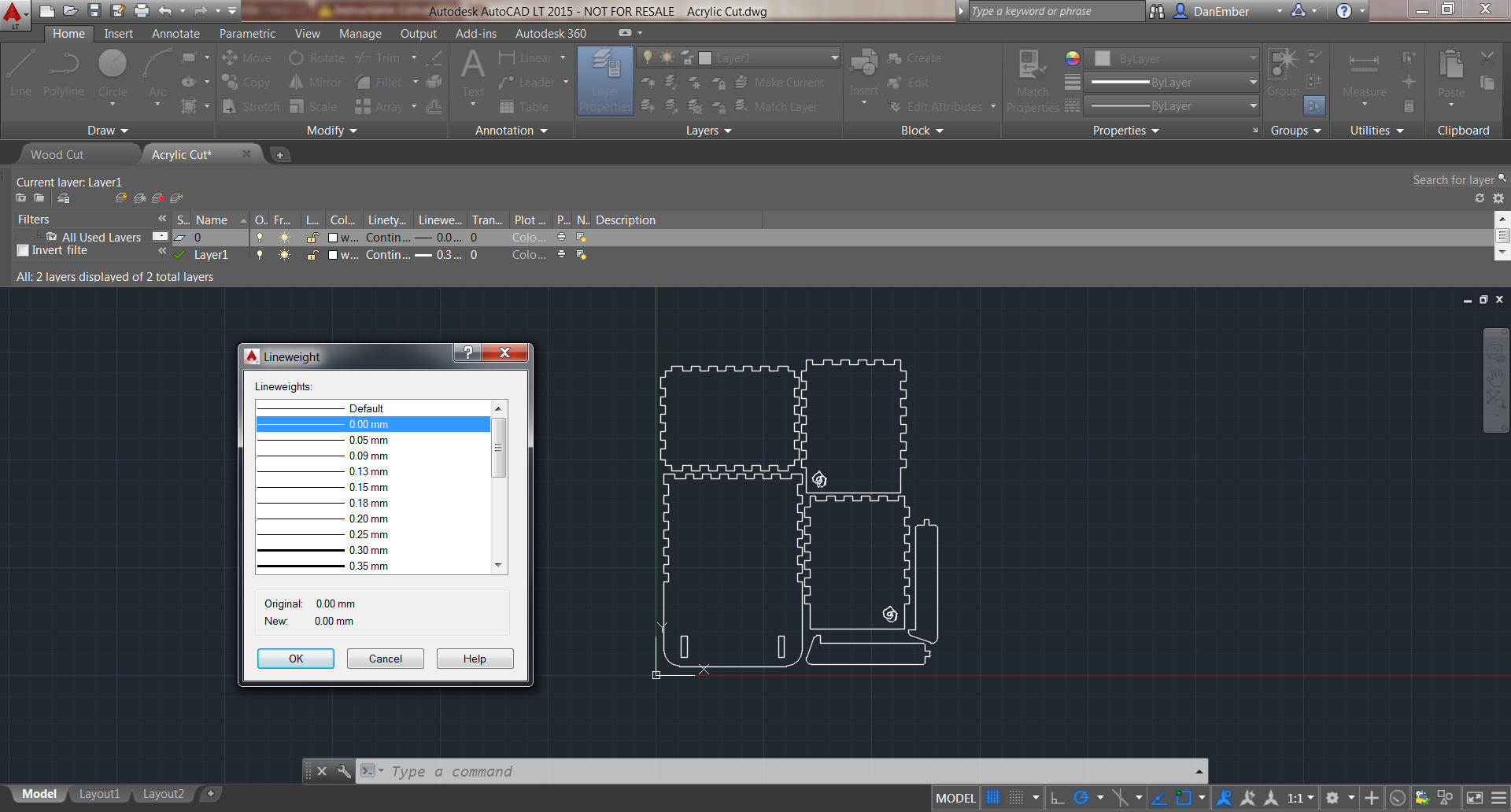The image size is (1511, 812).
Task: Open the Layer1 layer dropdown in ribbon
Action: [x=834, y=57]
